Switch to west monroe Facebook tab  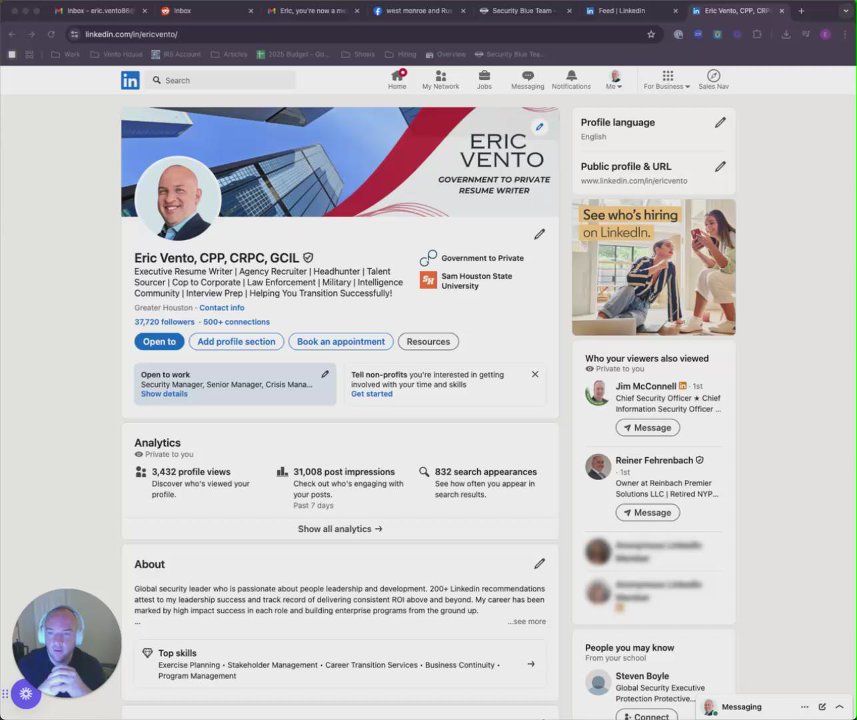pos(420,11)
